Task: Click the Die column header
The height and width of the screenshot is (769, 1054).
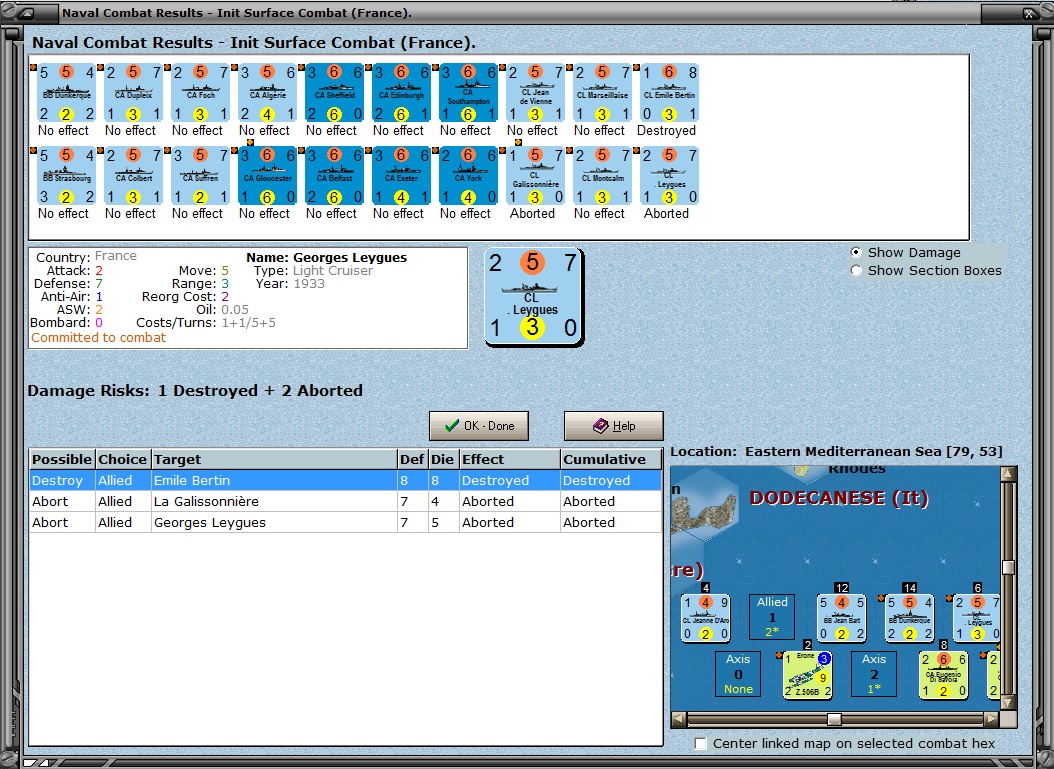Action: click(x=443, y=459)
